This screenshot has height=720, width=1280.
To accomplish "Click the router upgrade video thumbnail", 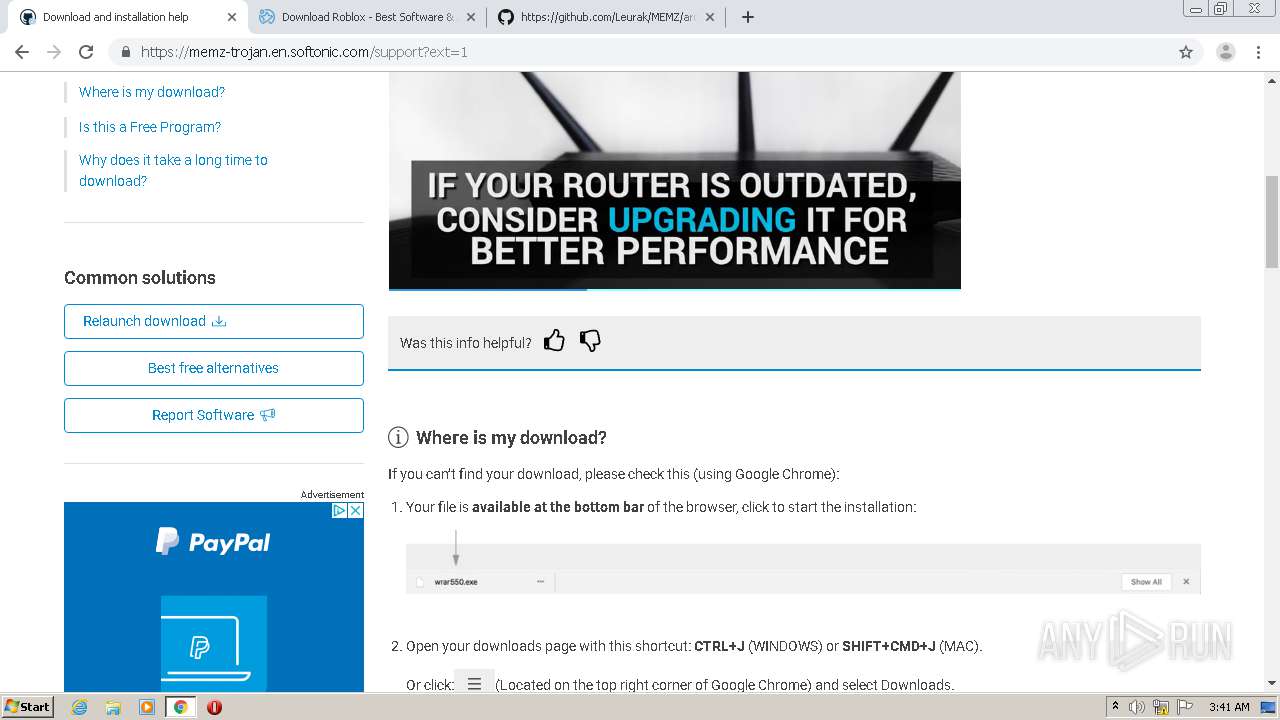I will 675,180.
